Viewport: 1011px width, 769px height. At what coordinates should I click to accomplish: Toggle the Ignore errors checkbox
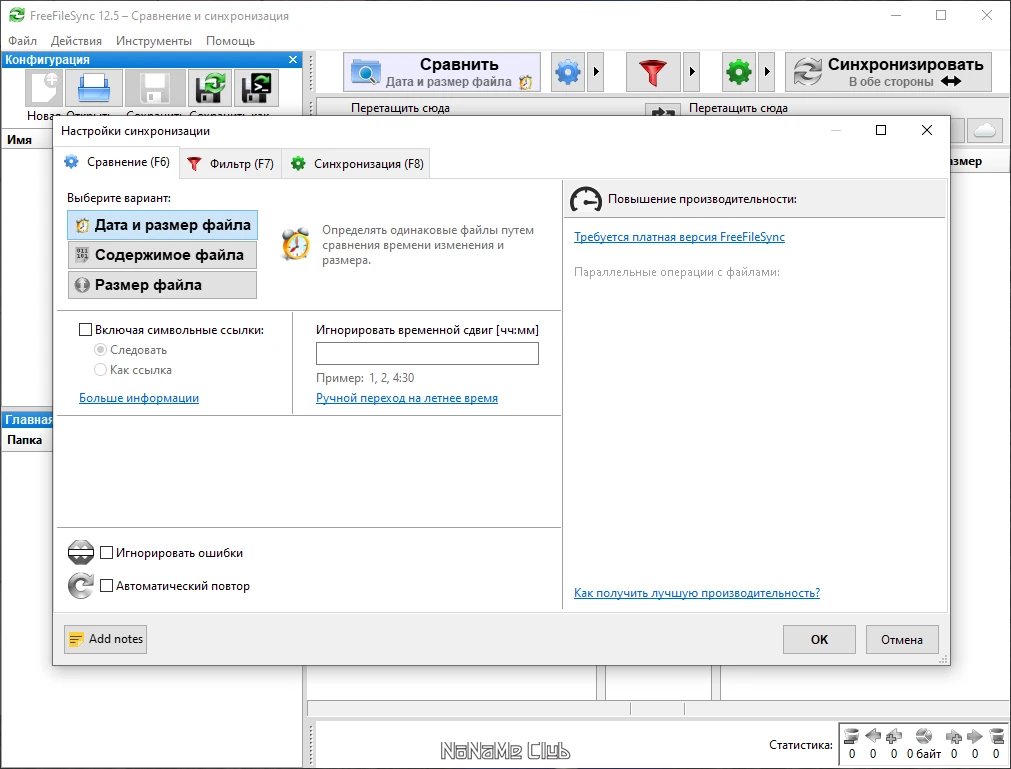coord(106,552)
